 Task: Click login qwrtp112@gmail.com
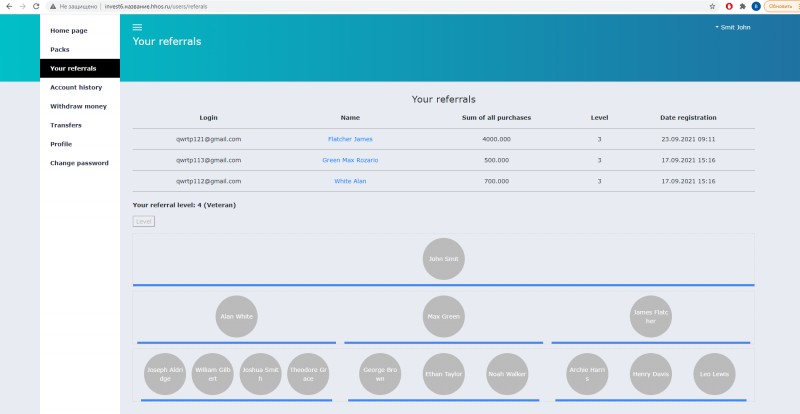click(208, 181)
